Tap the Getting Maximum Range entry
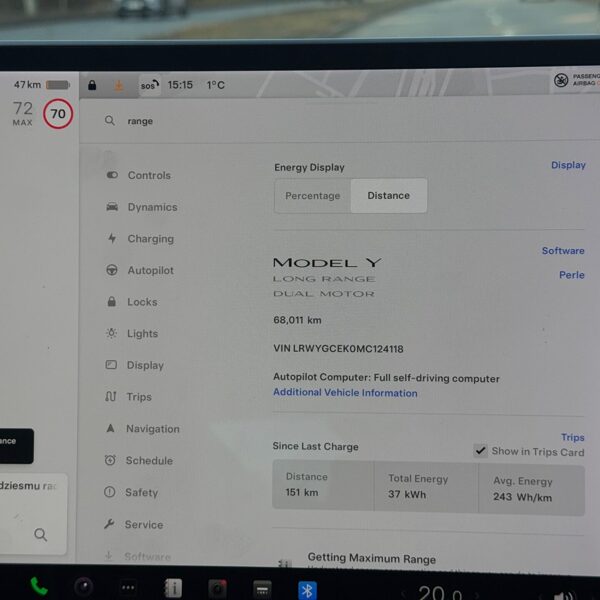600x600 pixels. [372, 559]
